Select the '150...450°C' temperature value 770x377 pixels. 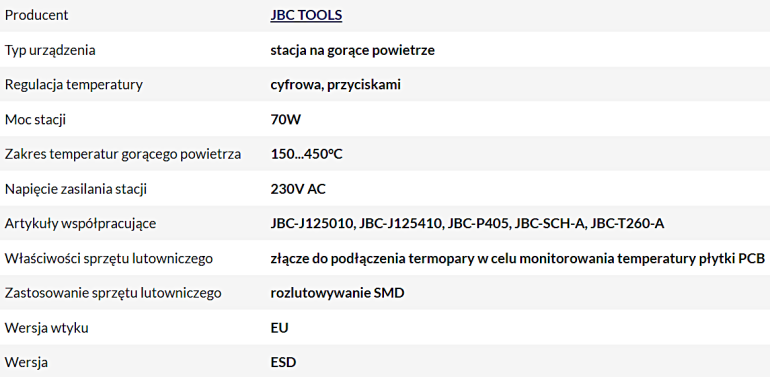(306, 155)
